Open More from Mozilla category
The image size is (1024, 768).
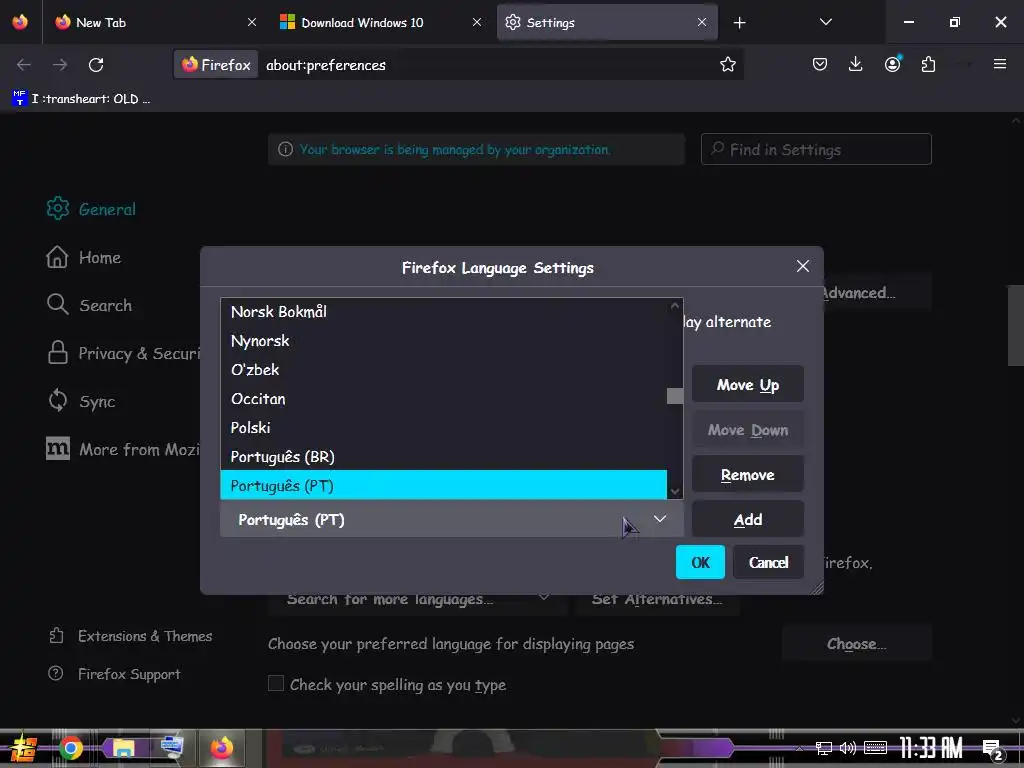click(123, 449)
